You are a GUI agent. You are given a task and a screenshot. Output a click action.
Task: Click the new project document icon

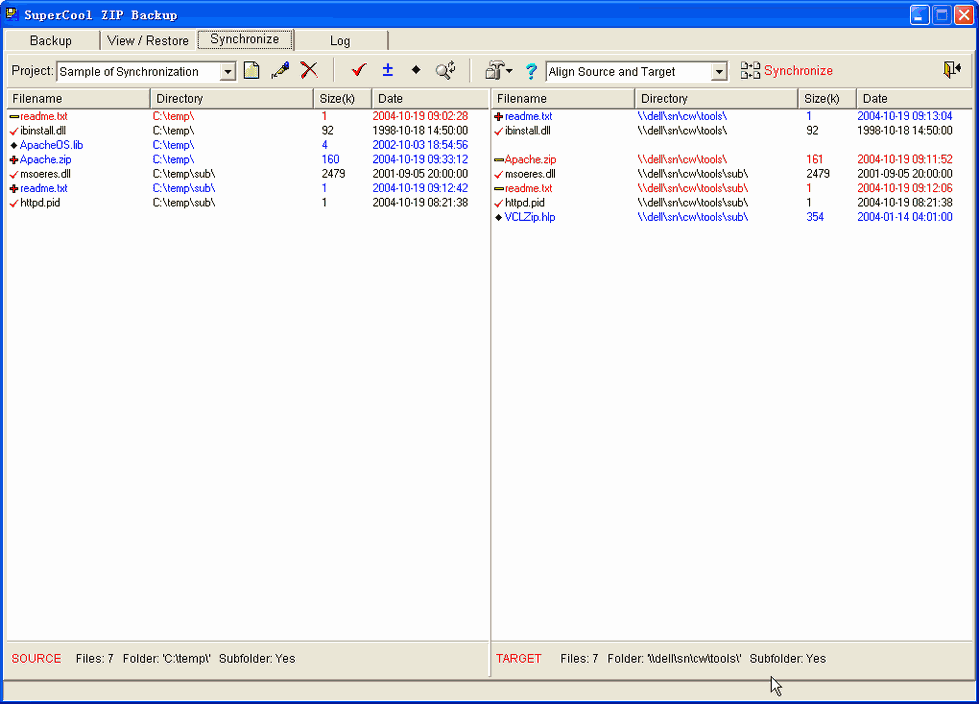[252, 71]
